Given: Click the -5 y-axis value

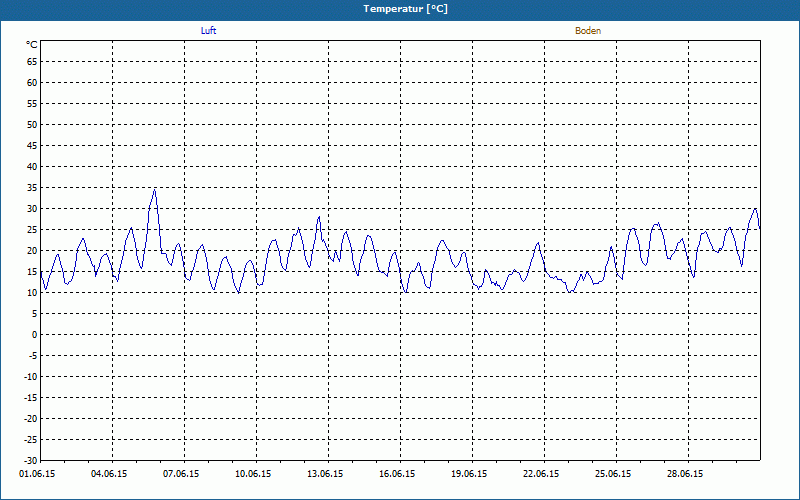Looking at the screenshot, I should pyautogui.click(x=33, y=356).
